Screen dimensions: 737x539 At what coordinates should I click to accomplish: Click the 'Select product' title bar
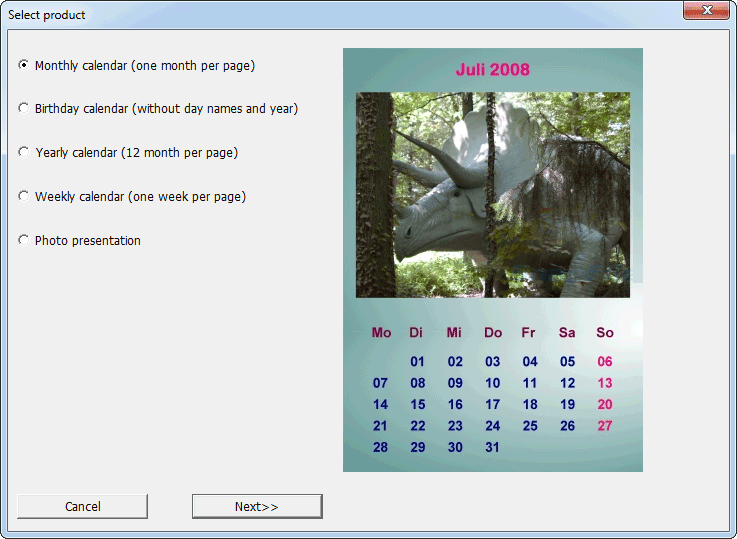300,14
